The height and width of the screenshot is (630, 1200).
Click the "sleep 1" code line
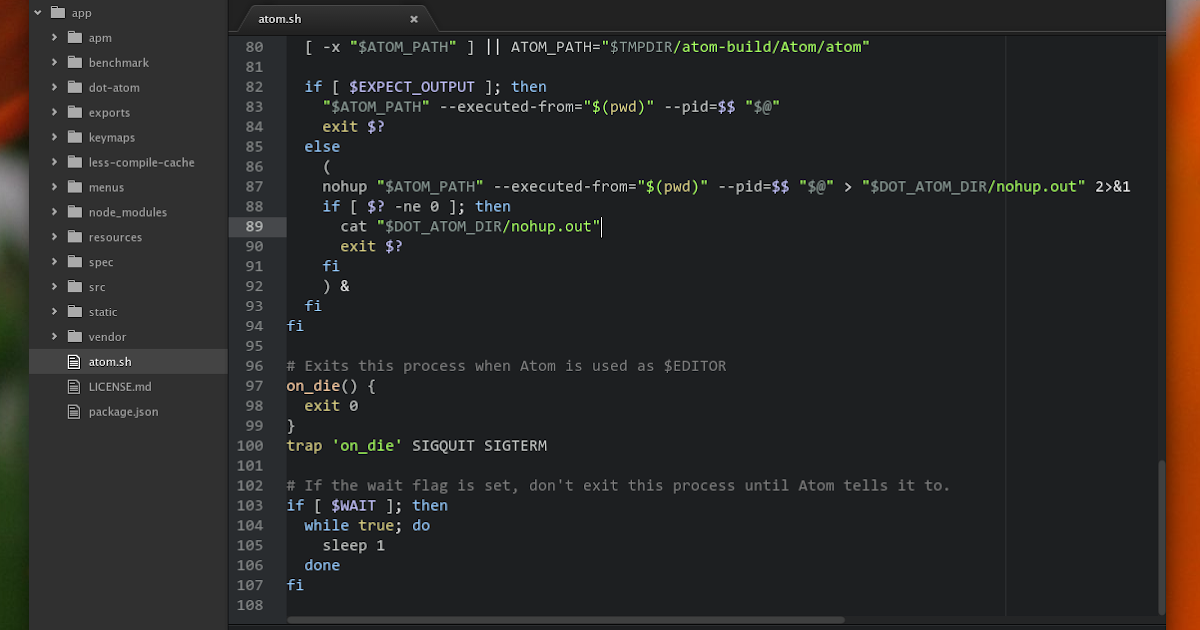pos(353,546)
